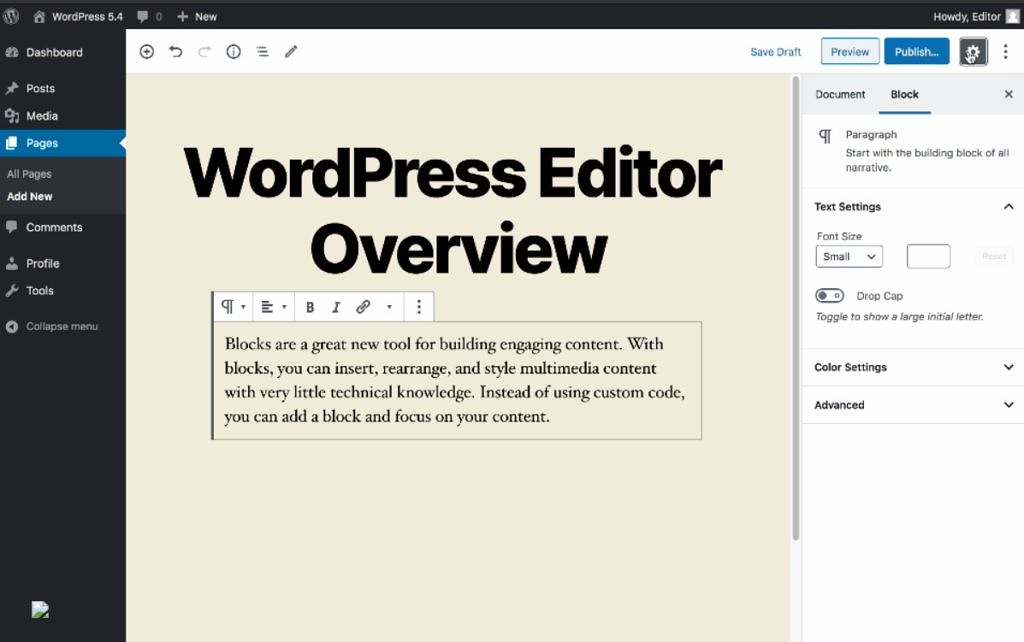
Task: Select Pages in the admin sidebar
Action: (x=63, y=143)
